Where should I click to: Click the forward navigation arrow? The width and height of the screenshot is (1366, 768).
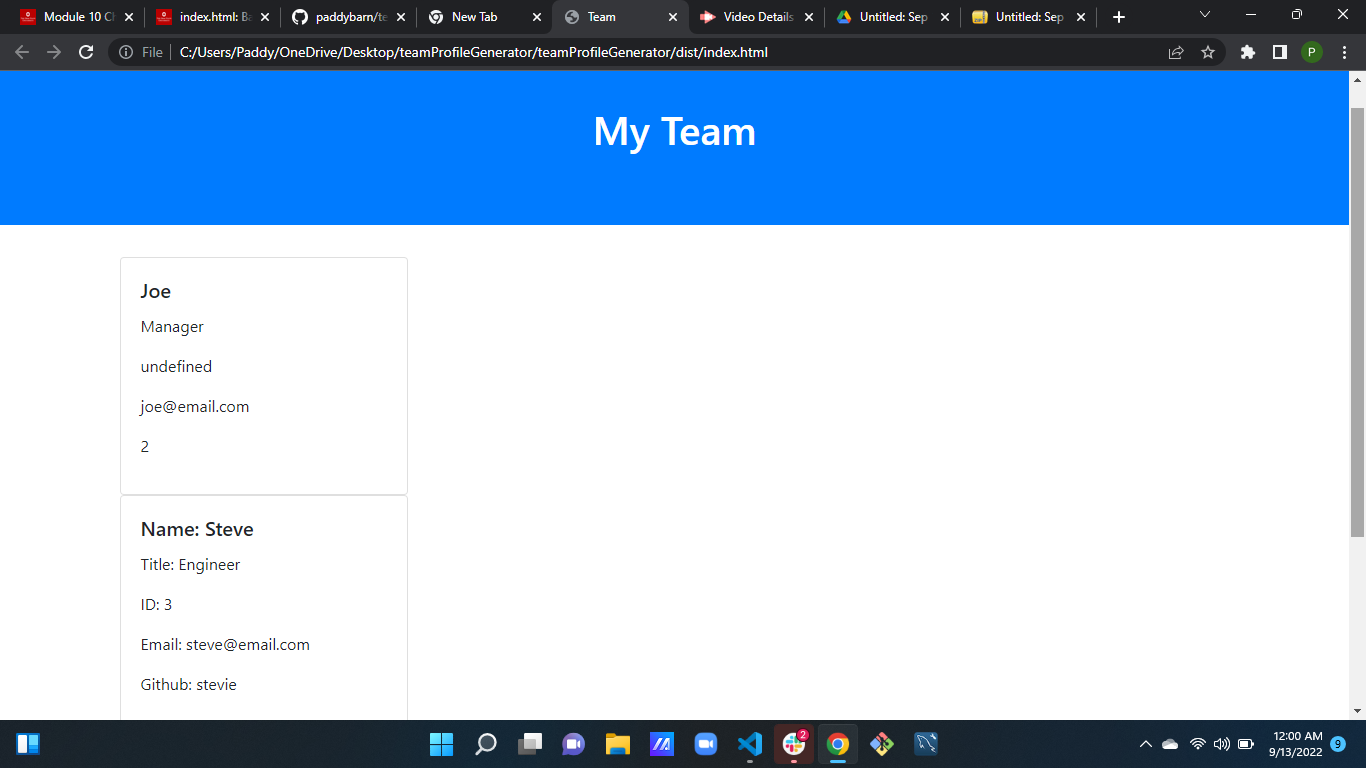(52, 52)
